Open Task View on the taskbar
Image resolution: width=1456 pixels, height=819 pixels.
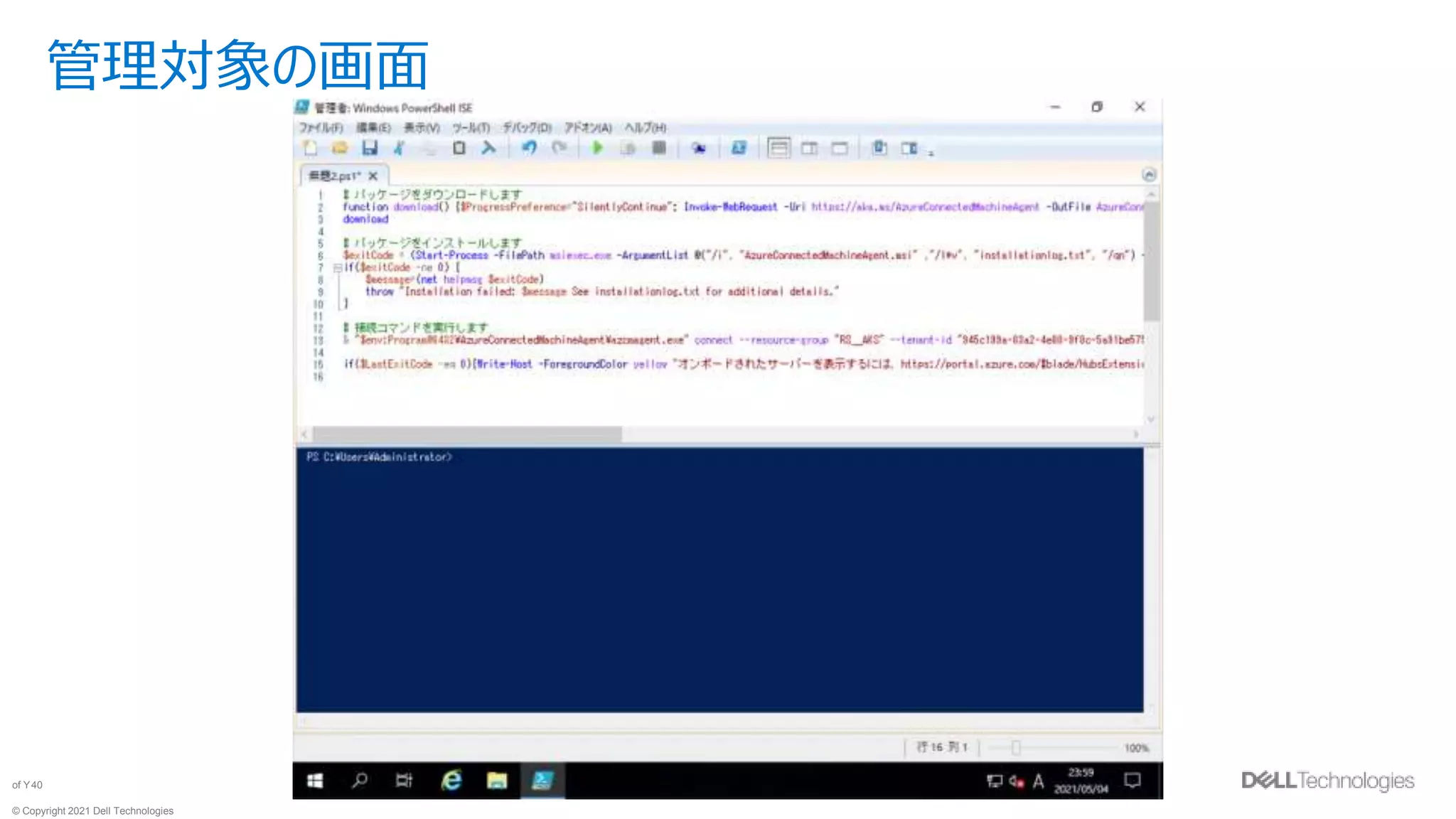point(405,781)
